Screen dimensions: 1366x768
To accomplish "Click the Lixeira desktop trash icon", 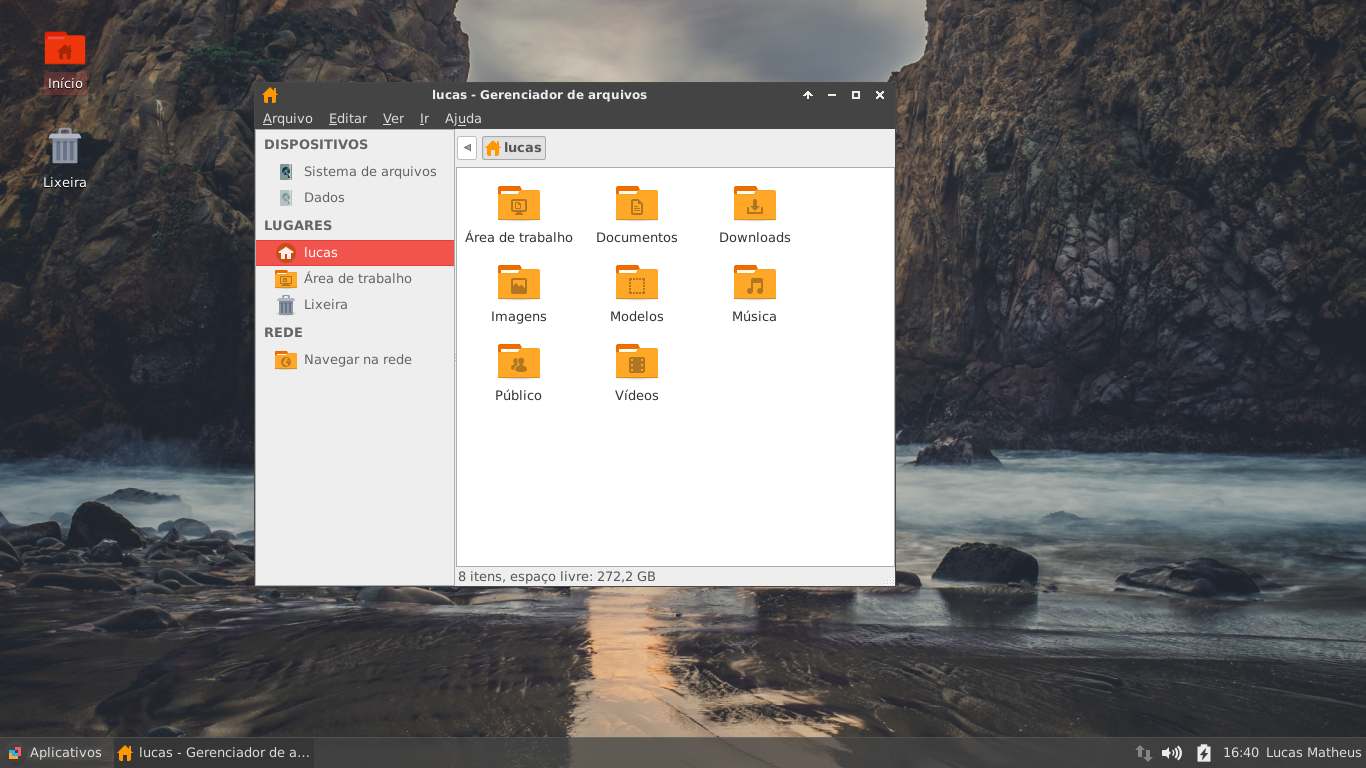I will [65, 147].
